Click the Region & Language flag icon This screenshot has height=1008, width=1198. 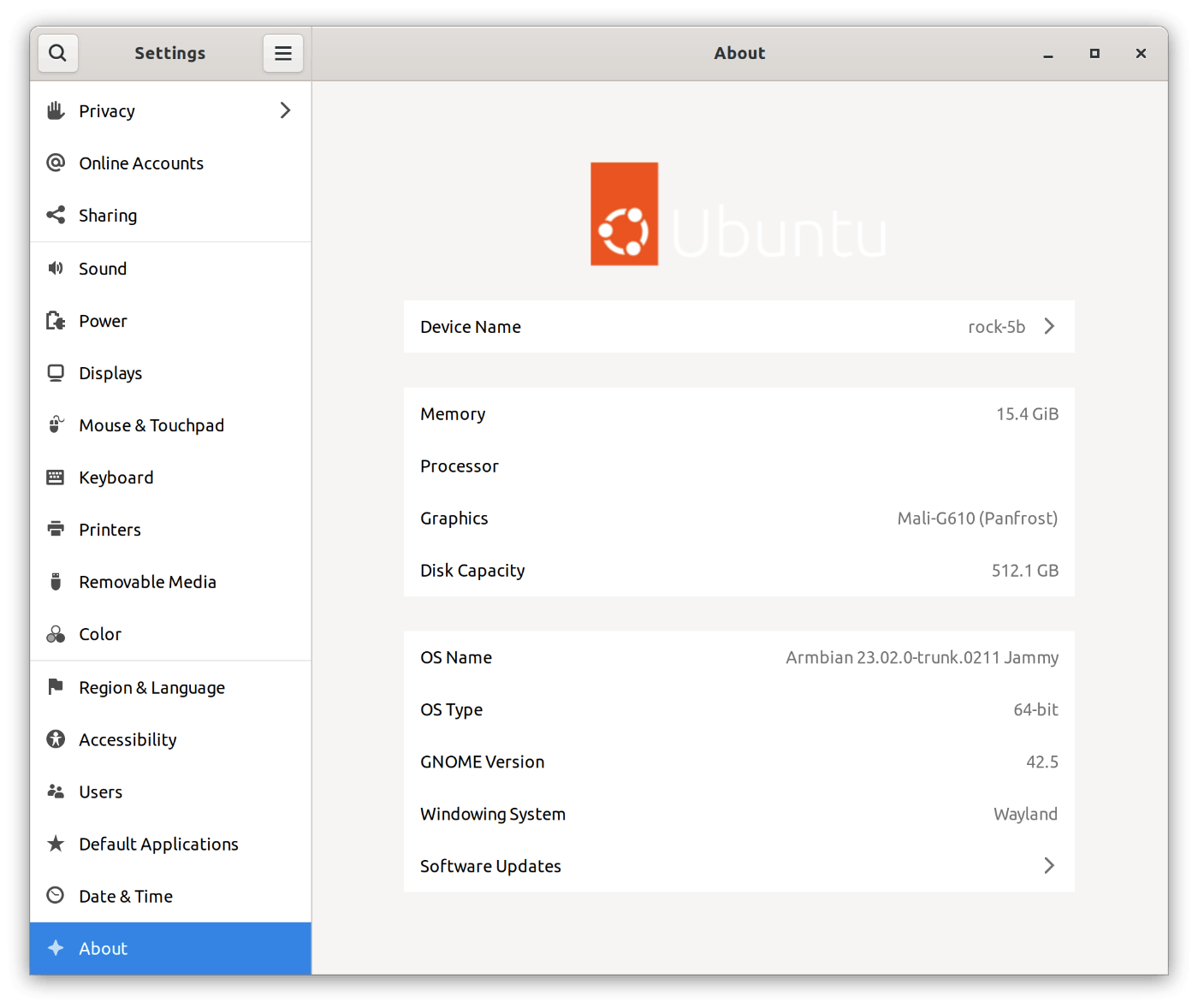[x=56, y=686]
